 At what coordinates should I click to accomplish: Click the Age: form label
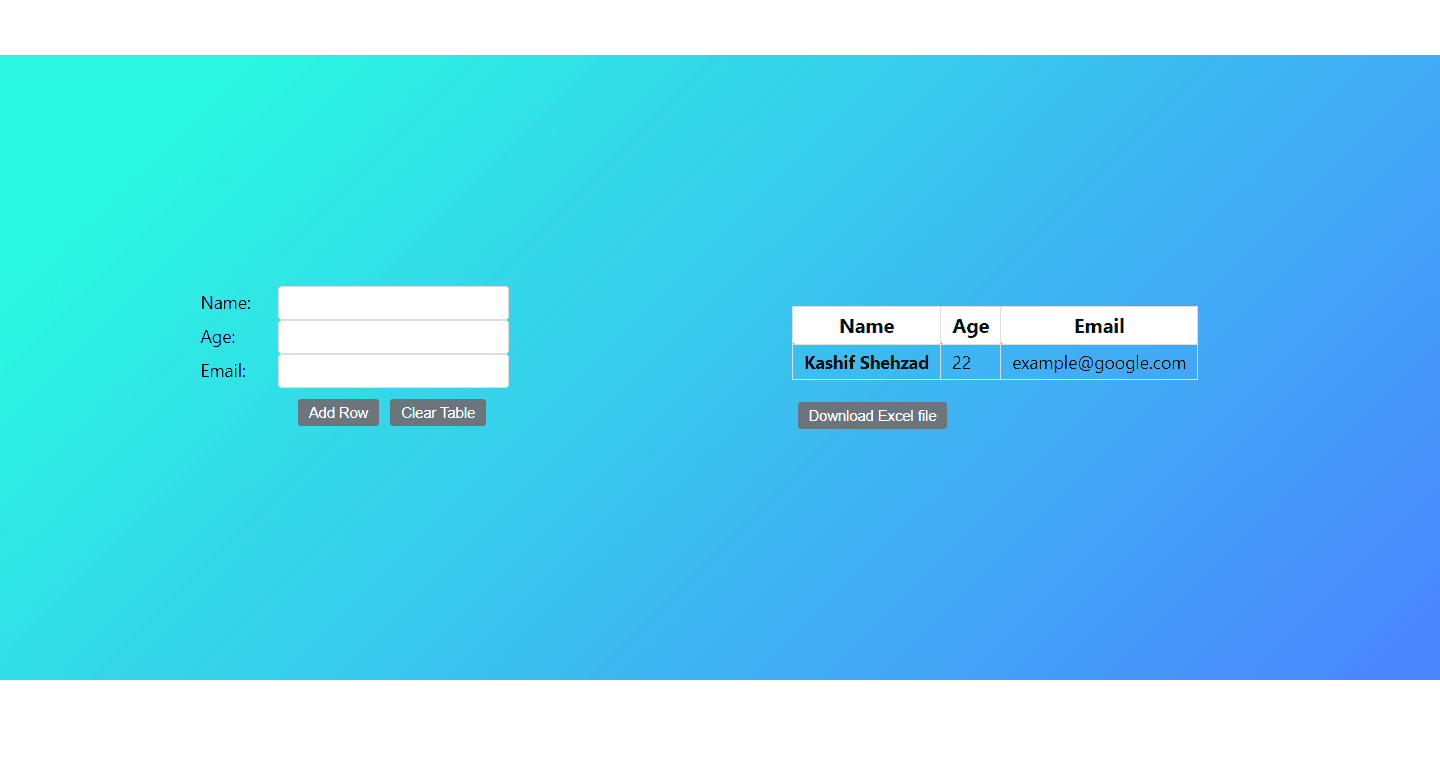tap(218, 337)
